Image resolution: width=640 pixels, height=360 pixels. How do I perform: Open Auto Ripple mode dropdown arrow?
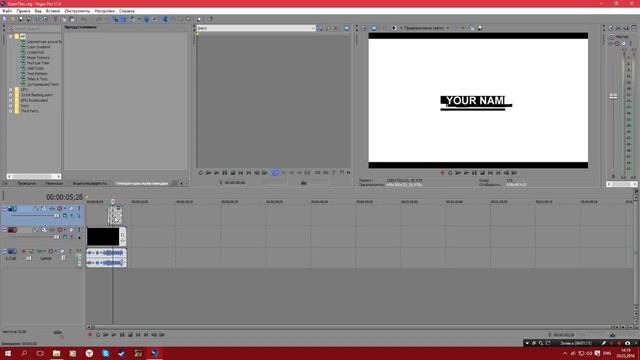(x=139, y=19)
